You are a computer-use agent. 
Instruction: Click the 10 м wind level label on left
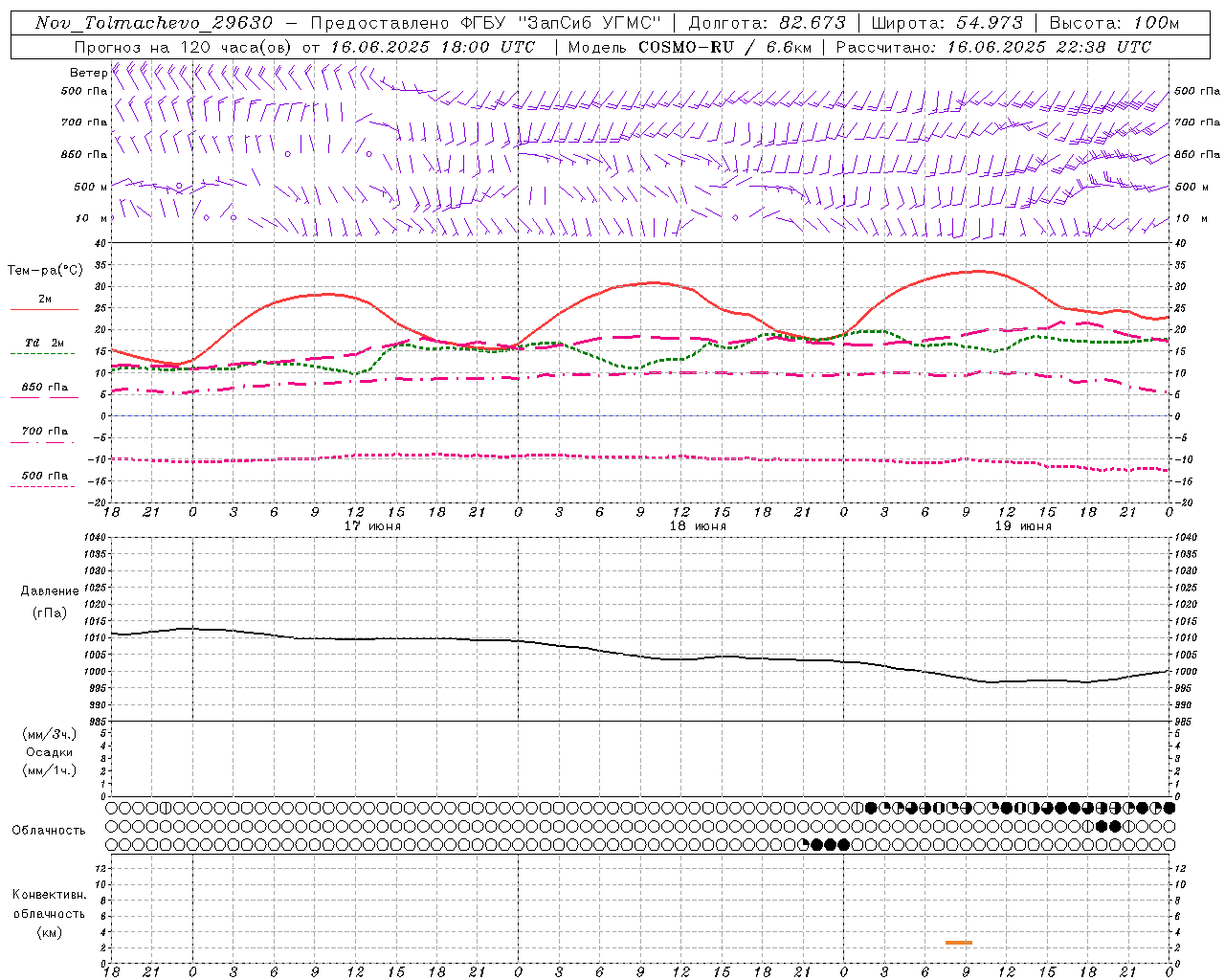[x=91, y=218]
